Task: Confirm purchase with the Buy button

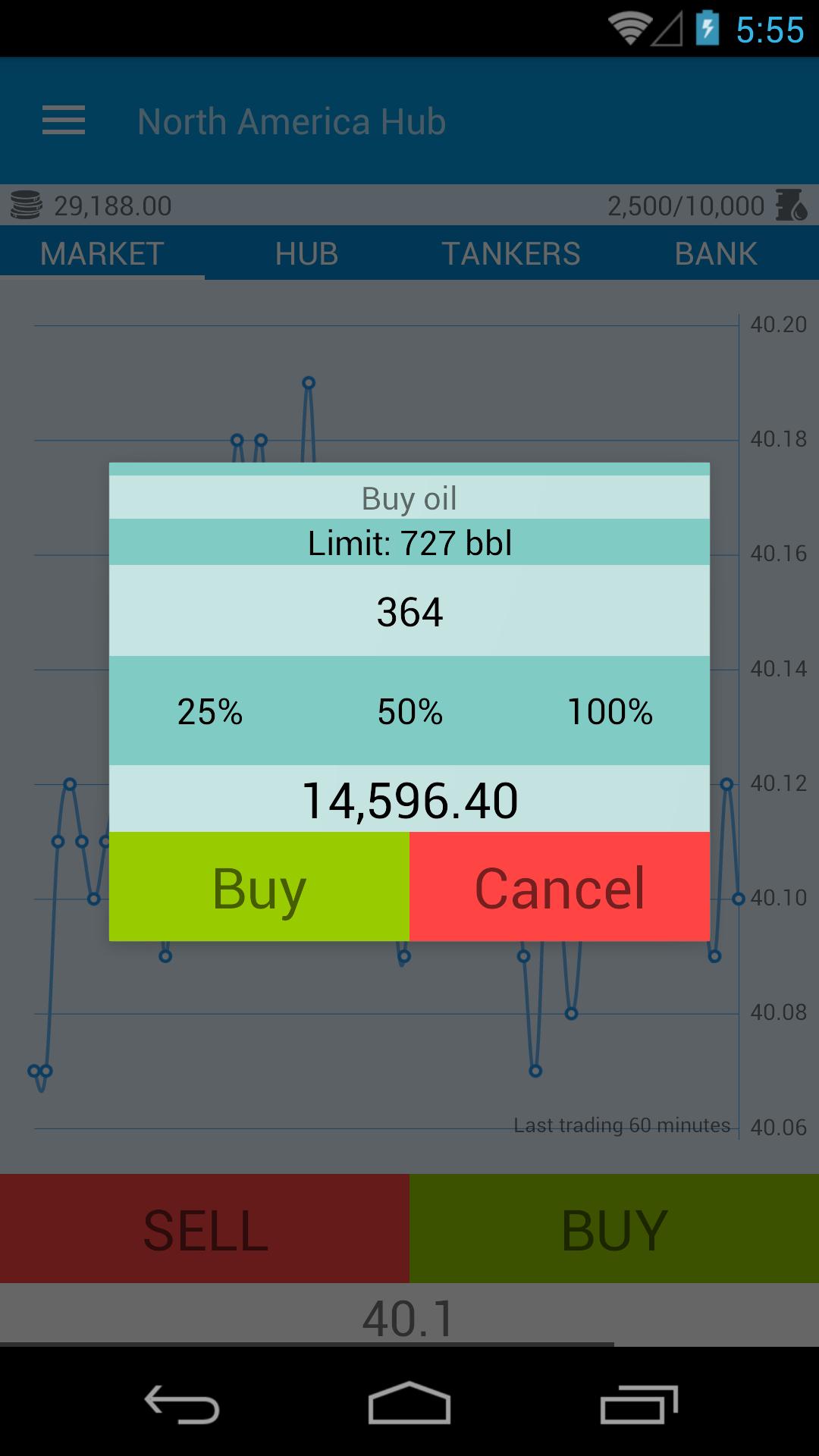Action: click(x=258, y=887)
